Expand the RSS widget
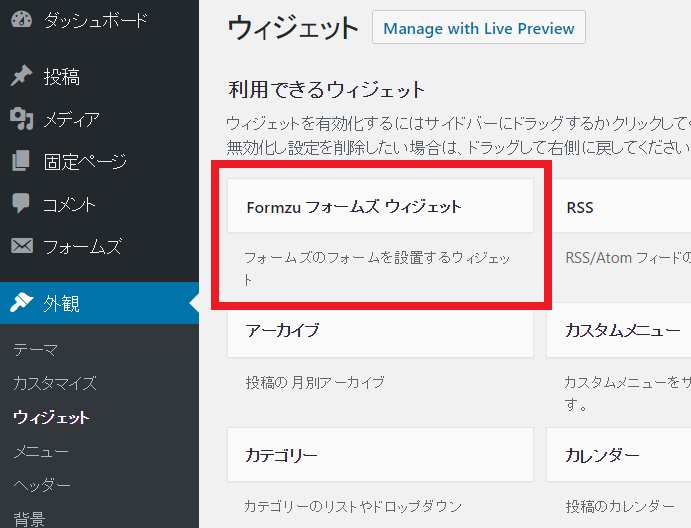Image resolution: width=691 pixels, height=528 pixels. 619,206
